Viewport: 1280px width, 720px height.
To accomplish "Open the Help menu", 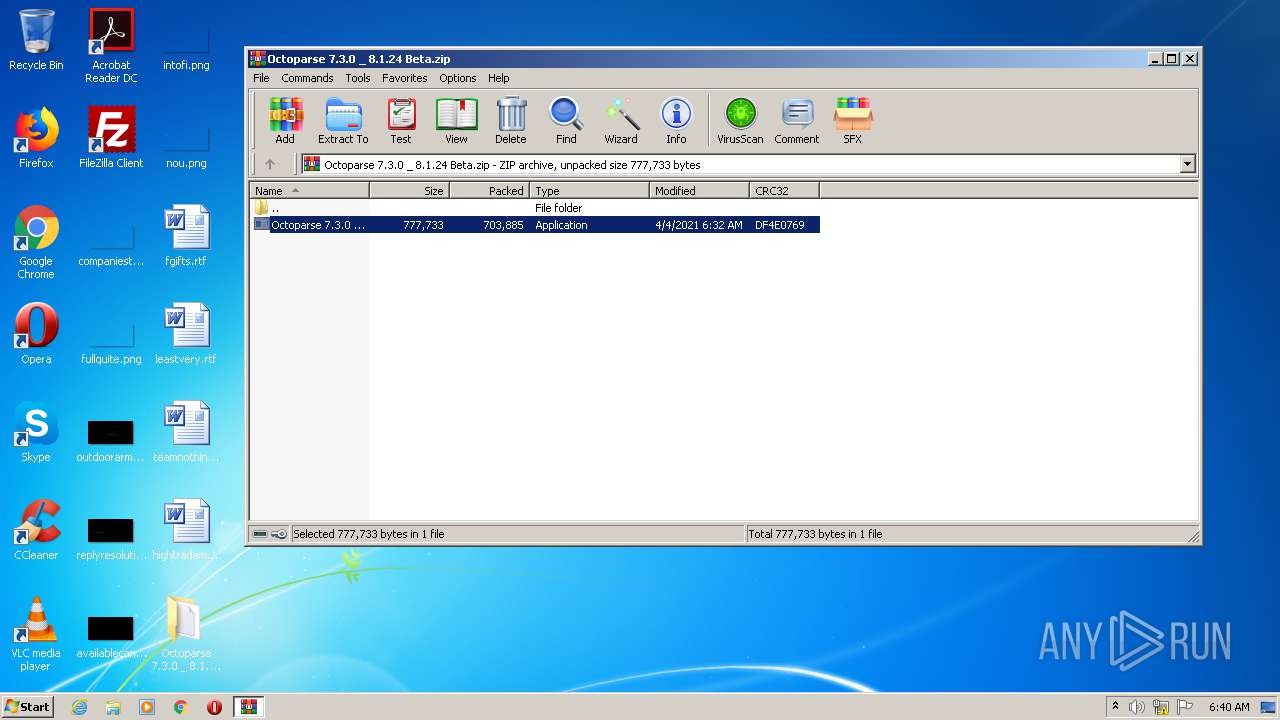I will coord(499,78).
